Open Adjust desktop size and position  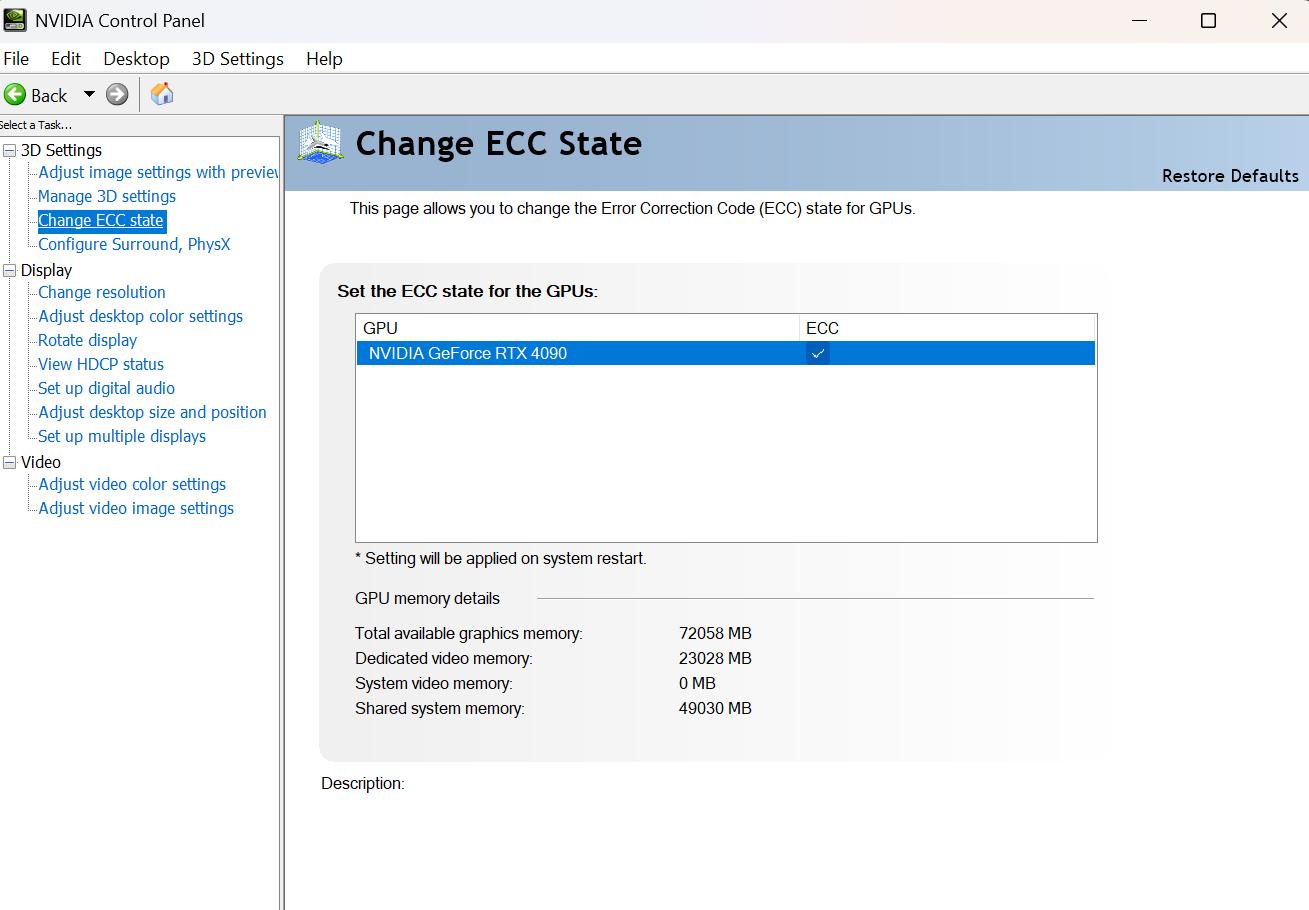coord(153,412)
